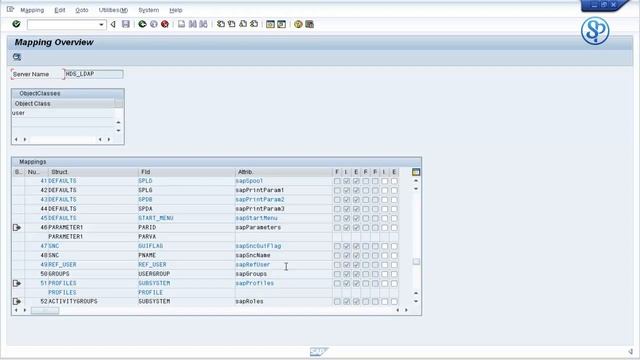Toggle checked I checkbox in sapParameters row
640x360 pixels.
pos(347,228)
